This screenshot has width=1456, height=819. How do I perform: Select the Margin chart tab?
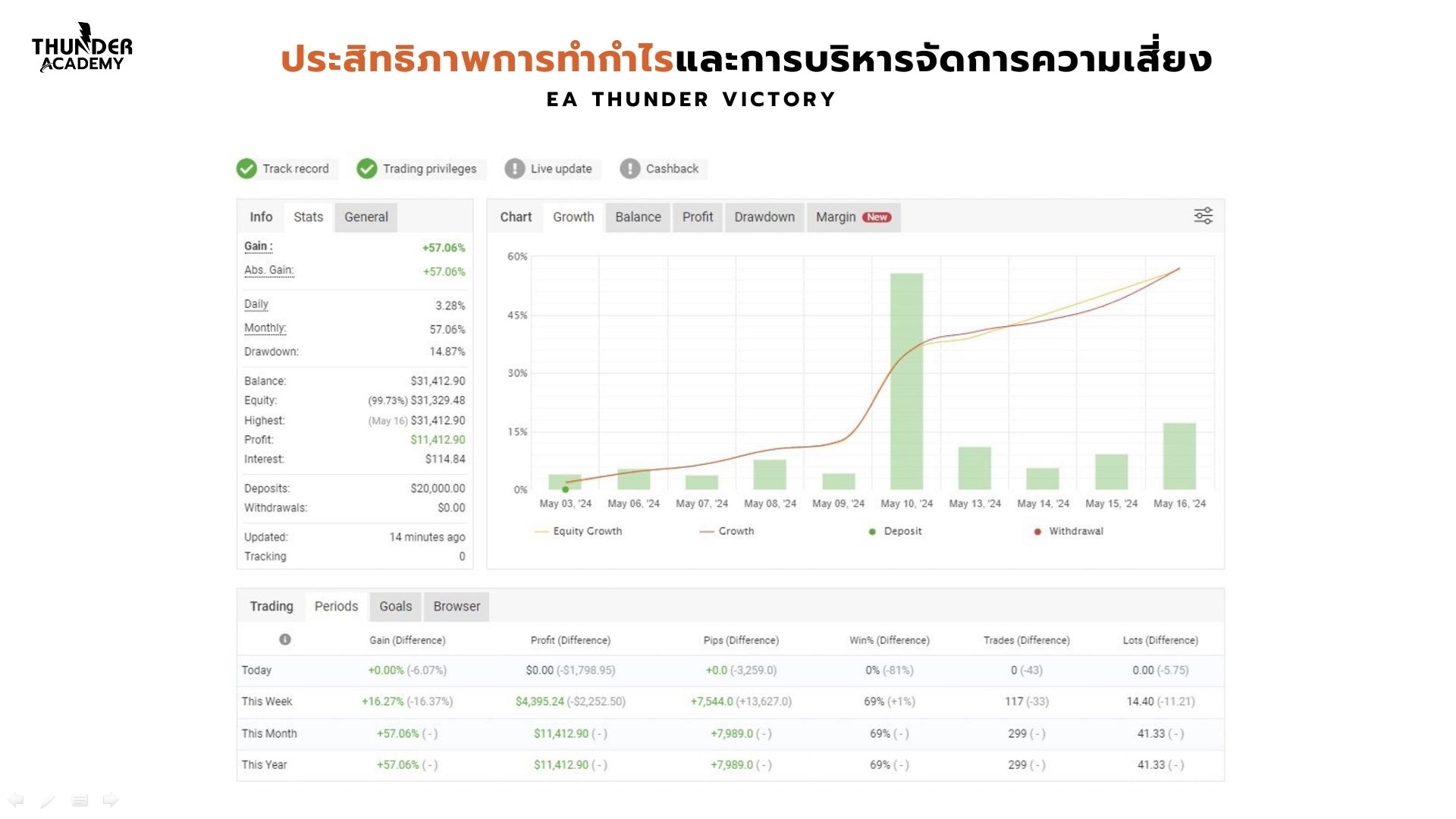click(x=853, y=217)
